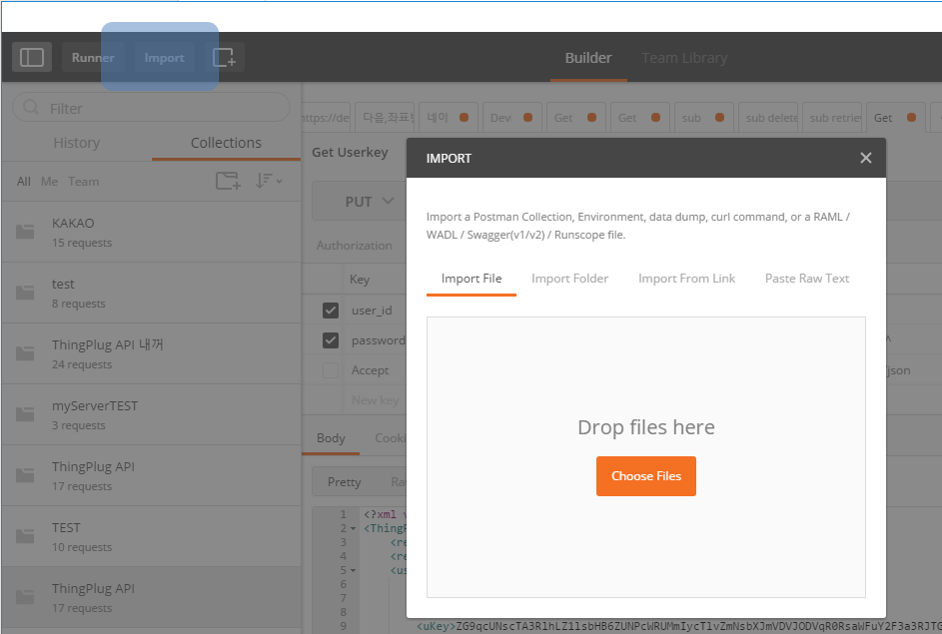Switch to the sub retrie request tab

(x=832, y=118)
